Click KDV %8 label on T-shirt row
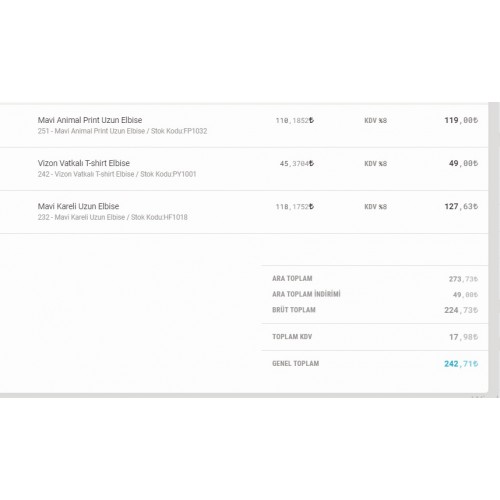 point(375,164)
